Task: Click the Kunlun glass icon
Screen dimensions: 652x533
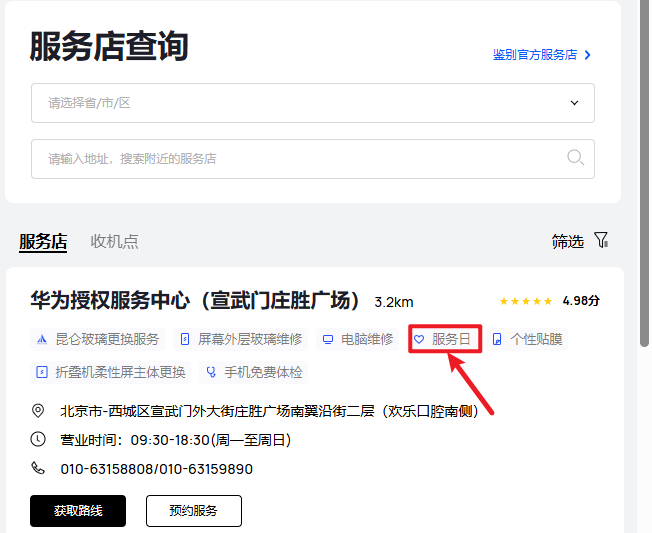Action: click(42, 340)
